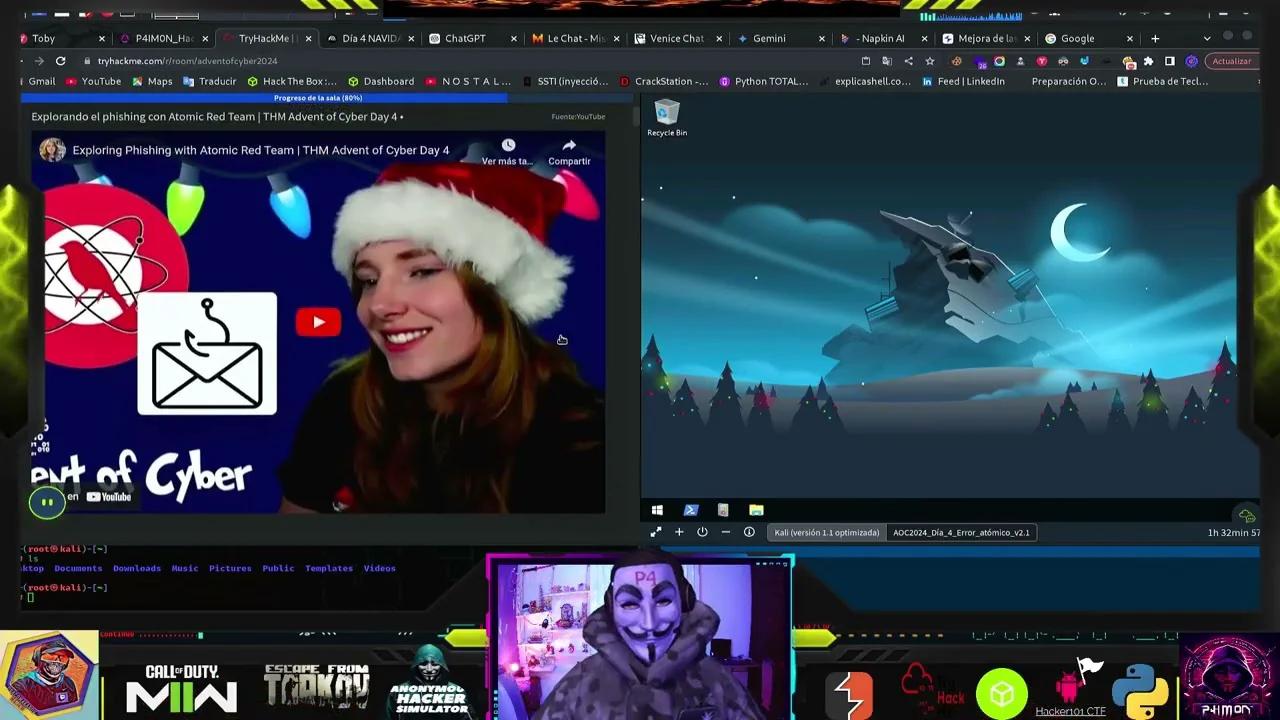Open the YouTube bookmark

coord(94,81)
